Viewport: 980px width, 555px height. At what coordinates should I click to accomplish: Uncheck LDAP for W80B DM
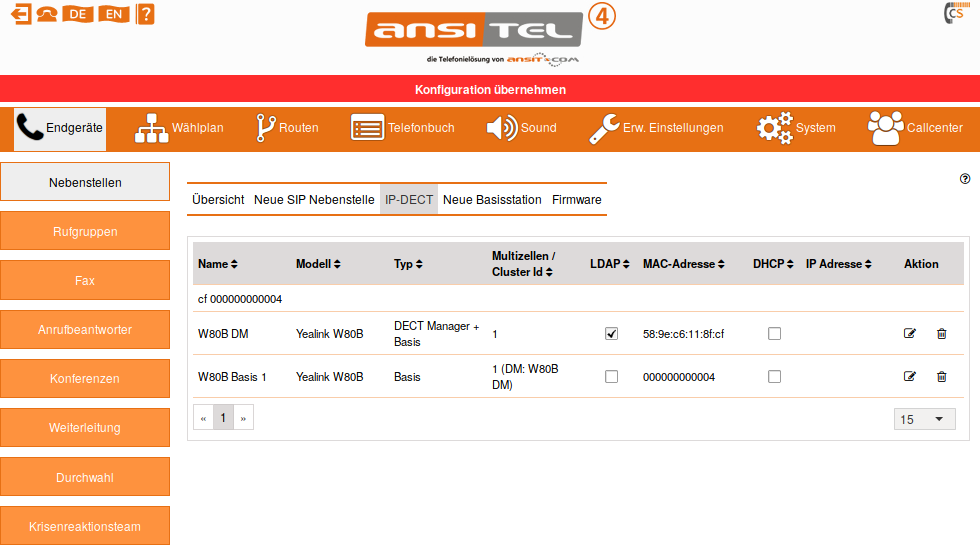(x=612, y=333)
